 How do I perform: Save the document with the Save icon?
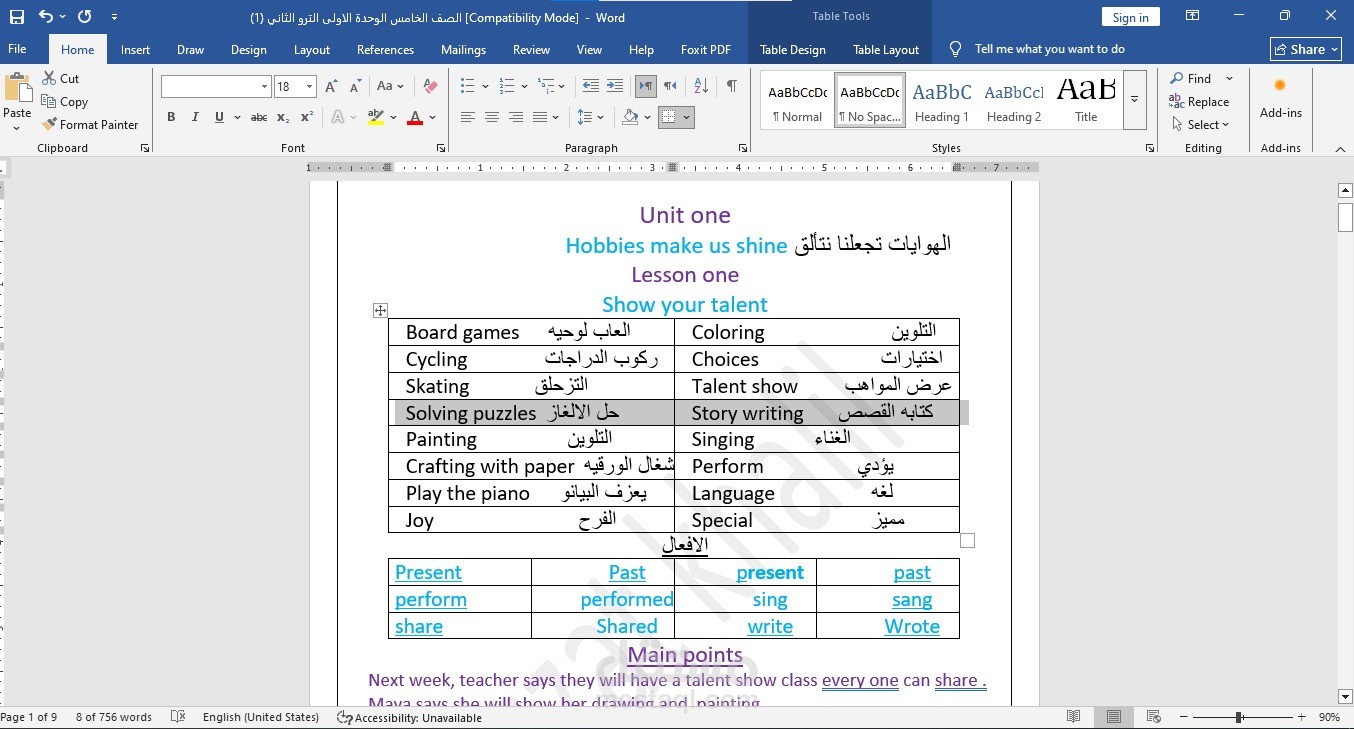pos(17,16)
